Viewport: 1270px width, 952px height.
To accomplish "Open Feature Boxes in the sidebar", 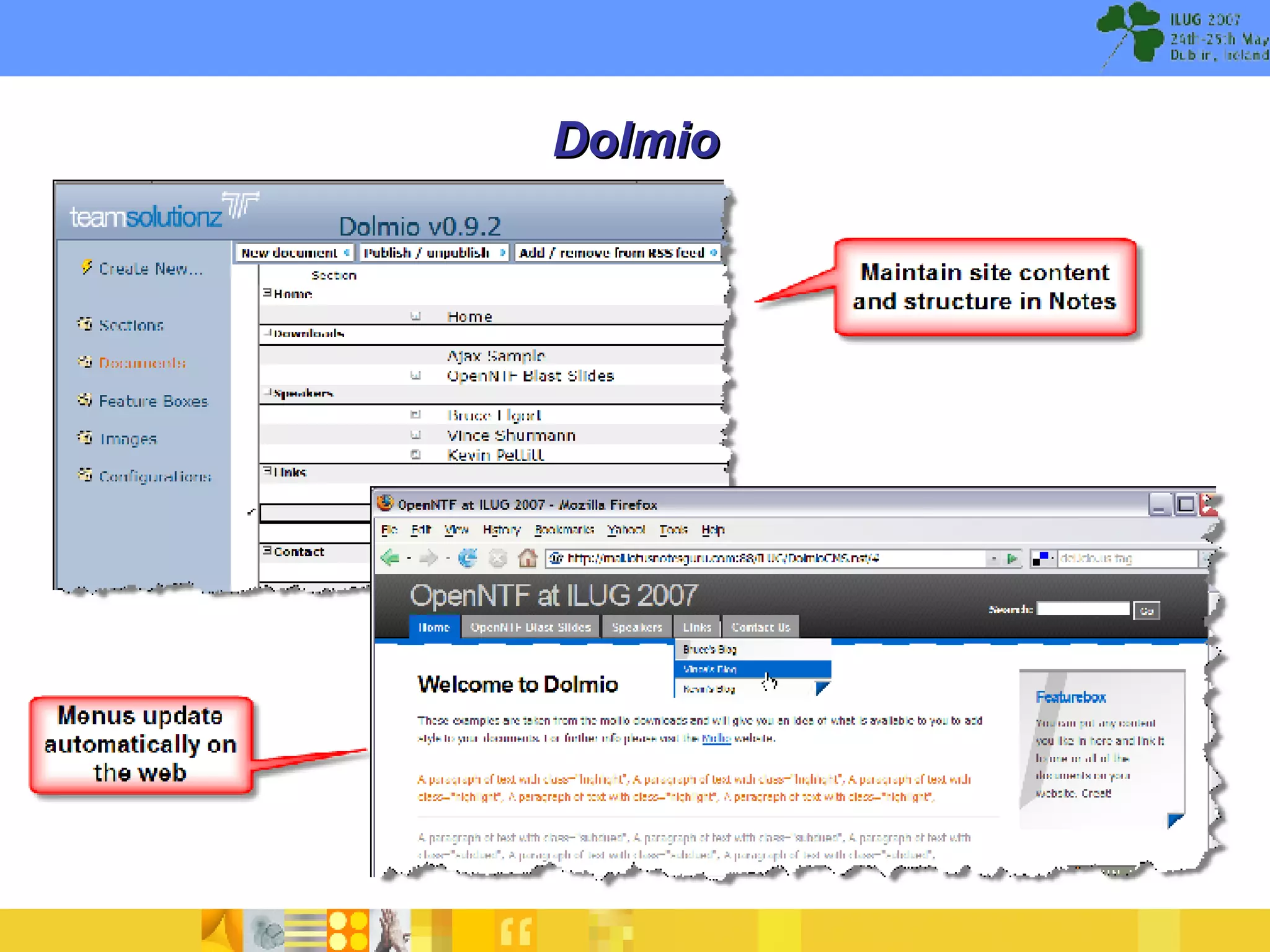I will point(153,401).
